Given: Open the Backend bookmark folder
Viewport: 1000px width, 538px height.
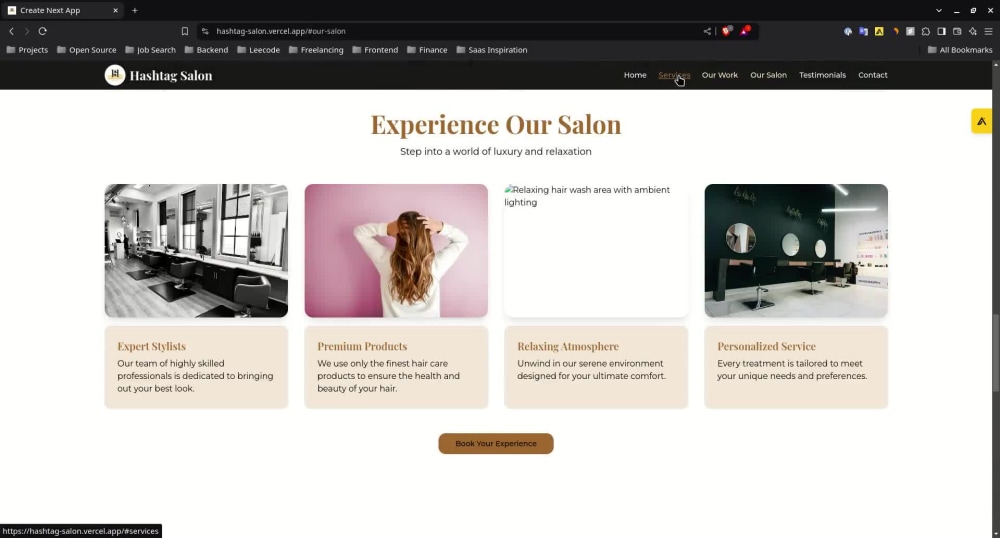Looking at the screenshot, I should tap(206, 50).
